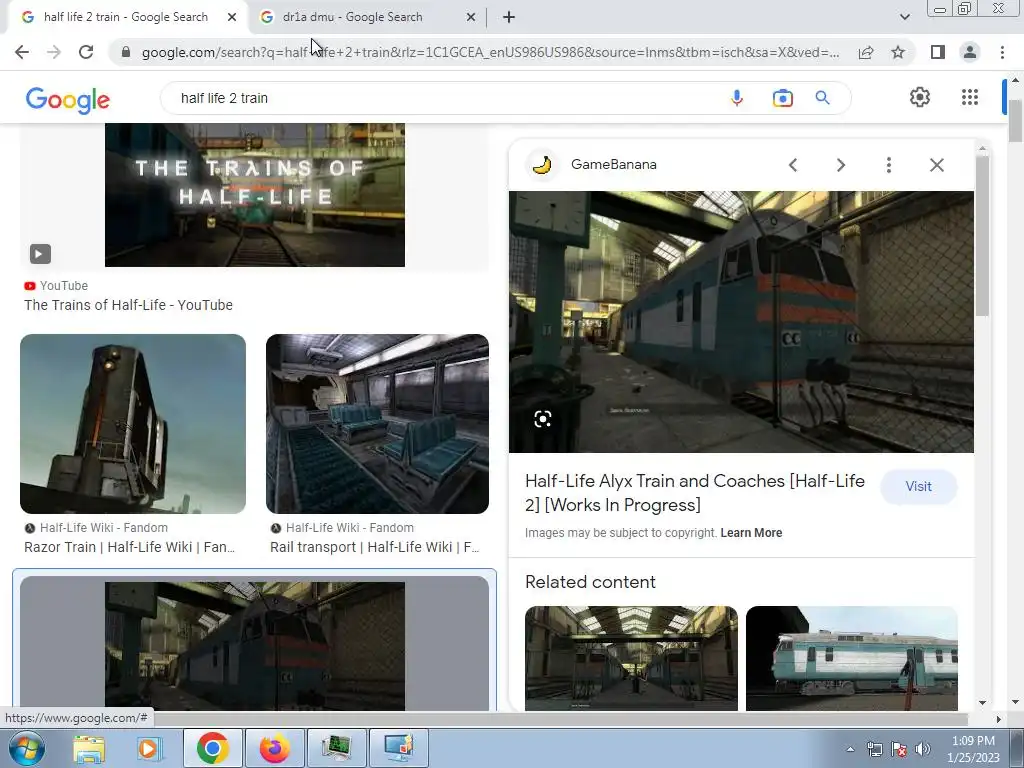Open the Chrome side panel
1024x768 pixels.
938,52
